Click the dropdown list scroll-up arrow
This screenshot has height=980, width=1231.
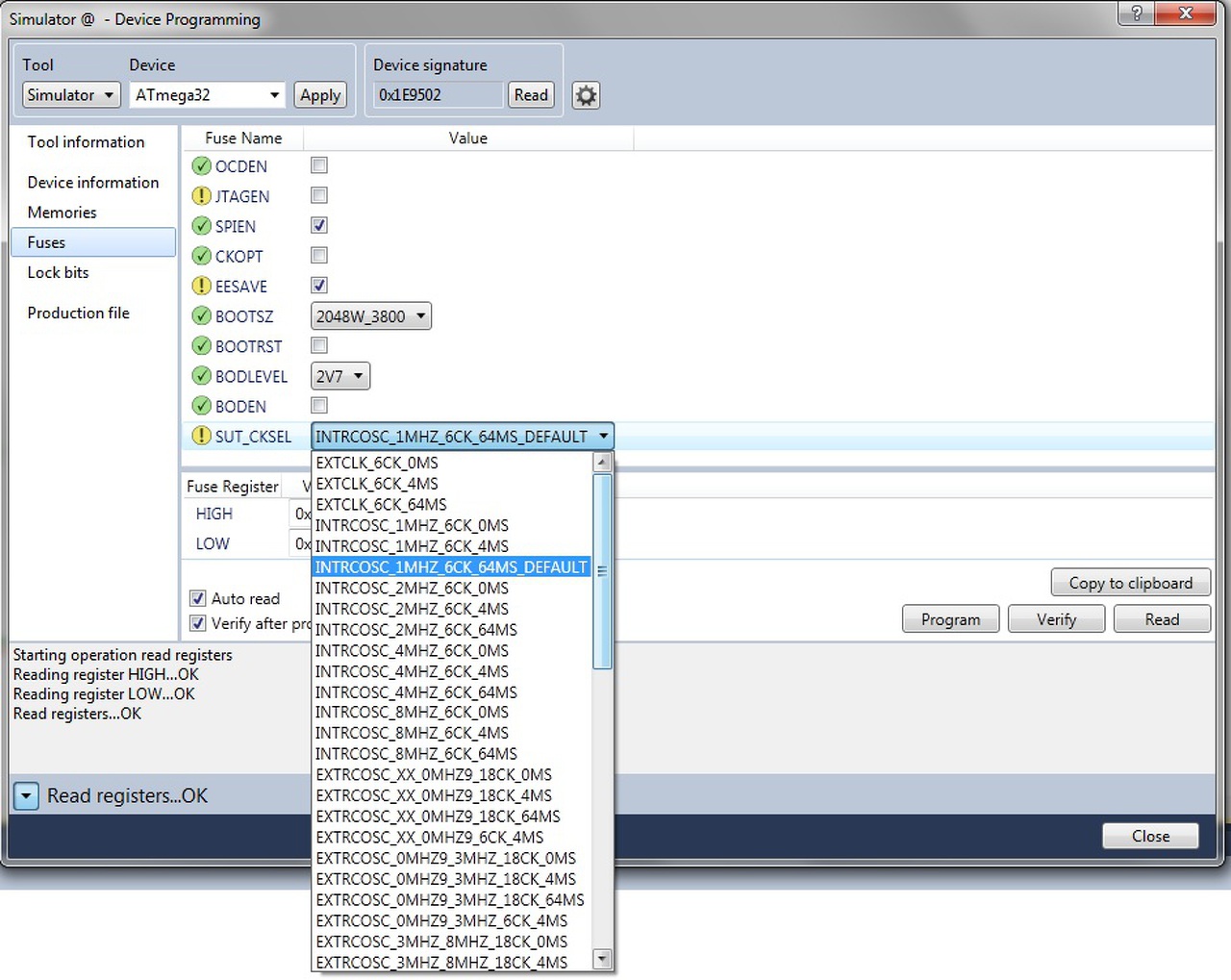[x=603, y=463]
